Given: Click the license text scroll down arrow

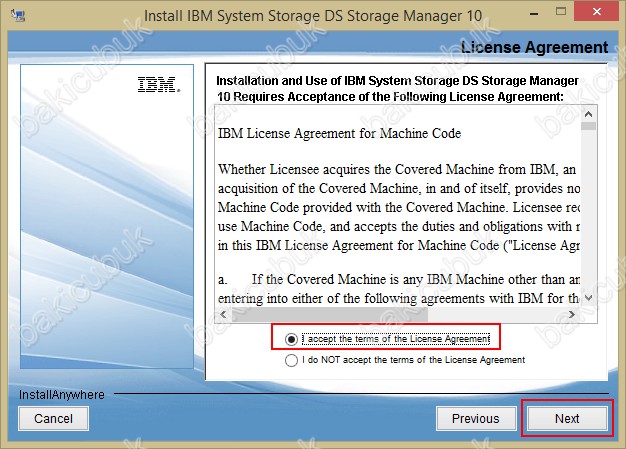Looking at the screenshot, I should 588,298.
